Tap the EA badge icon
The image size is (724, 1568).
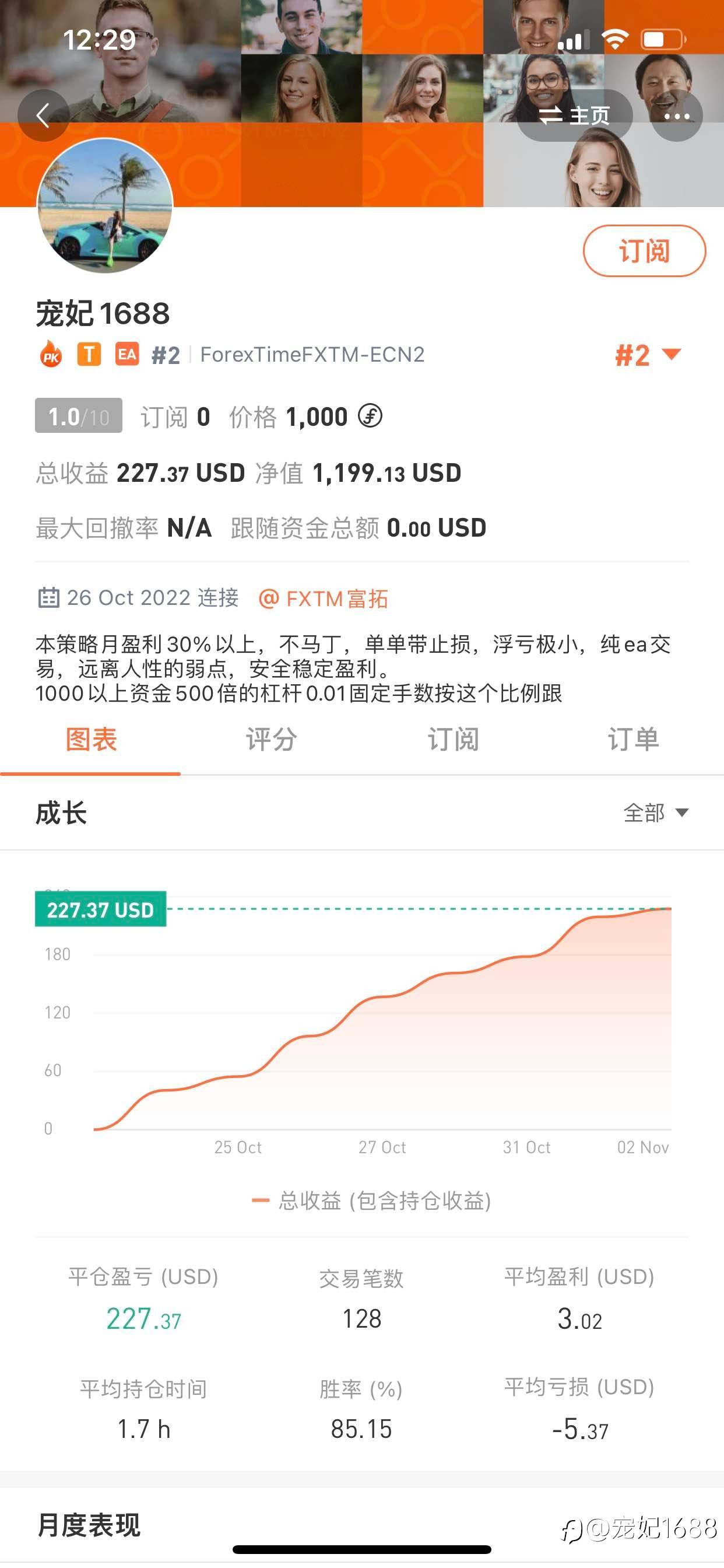127,353
